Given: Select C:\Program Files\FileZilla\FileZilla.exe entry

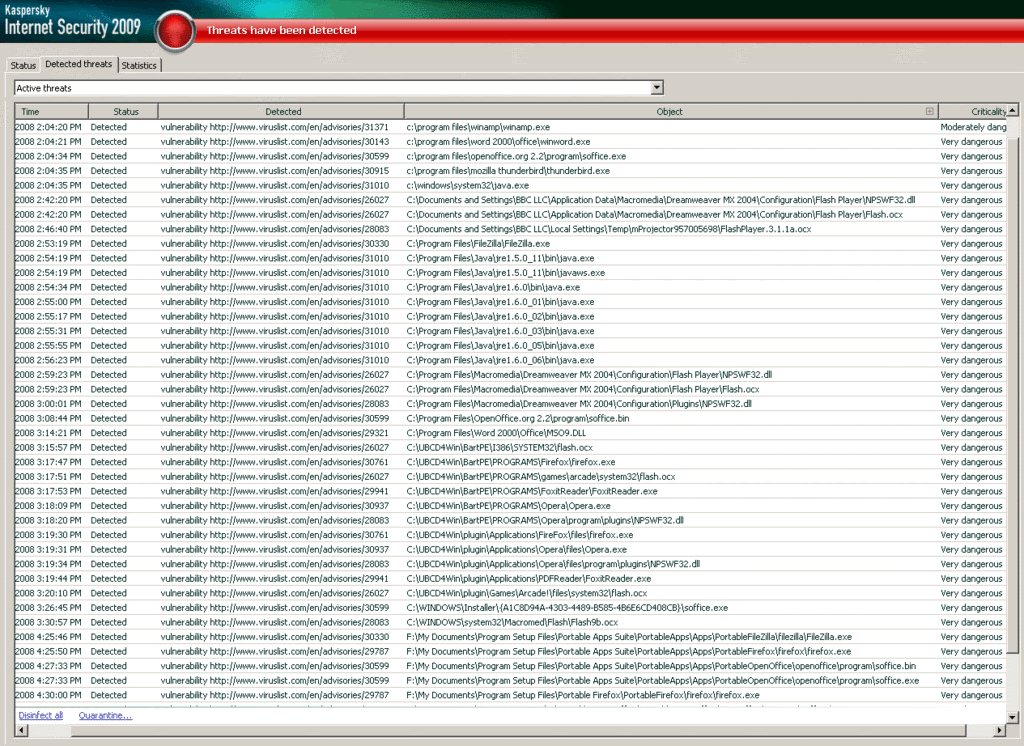Looking at the screenshot, I should pos(478,244).
